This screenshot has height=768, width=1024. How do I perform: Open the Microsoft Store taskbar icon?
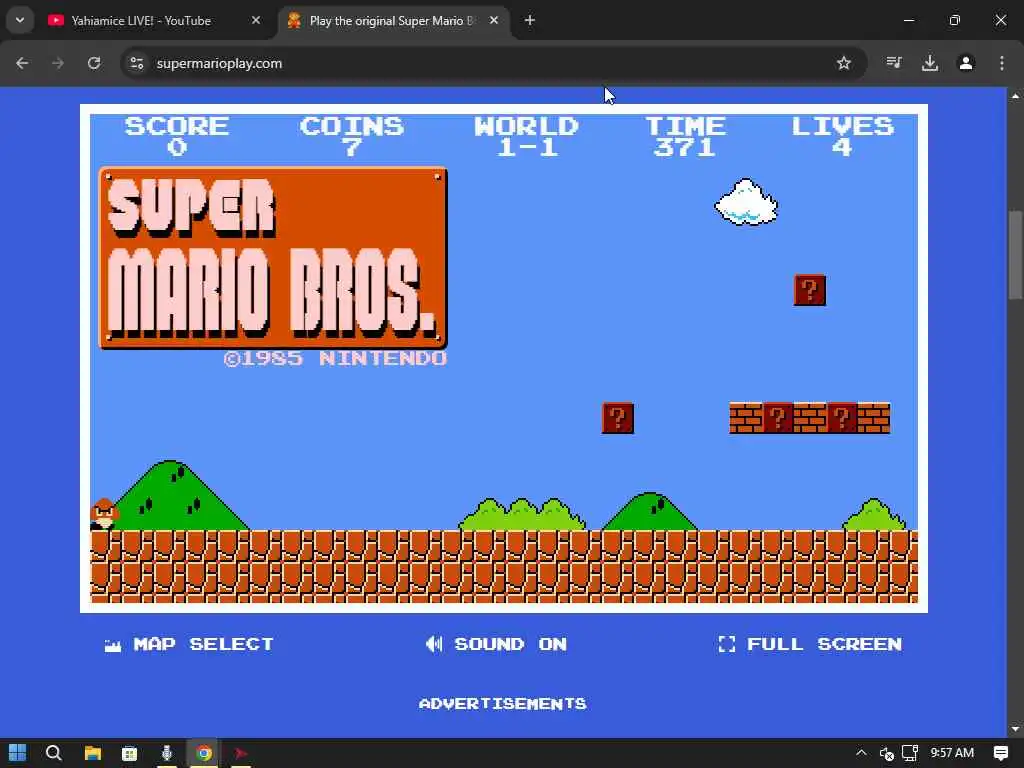129,753
